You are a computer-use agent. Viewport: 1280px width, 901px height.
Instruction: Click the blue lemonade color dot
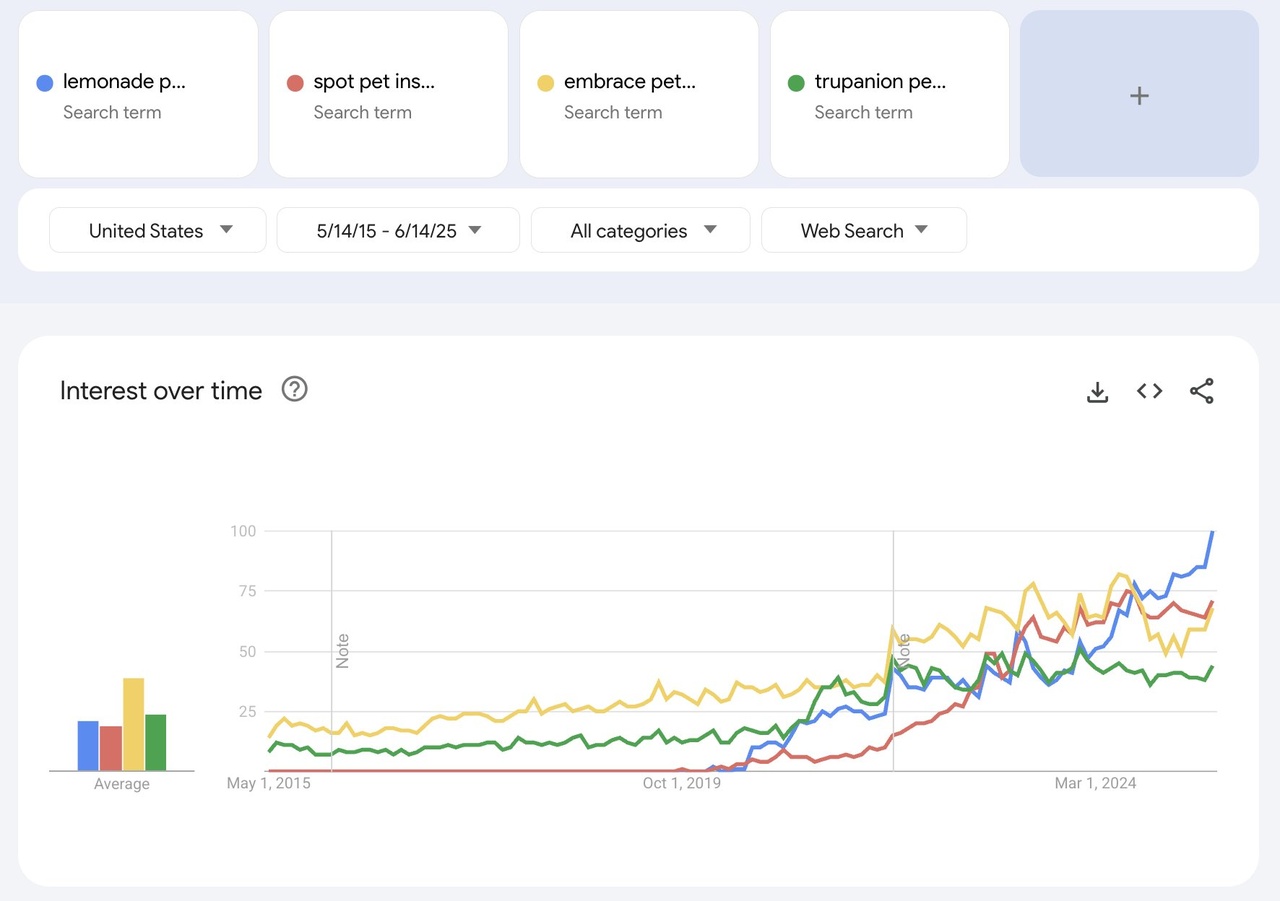(44, 83)
